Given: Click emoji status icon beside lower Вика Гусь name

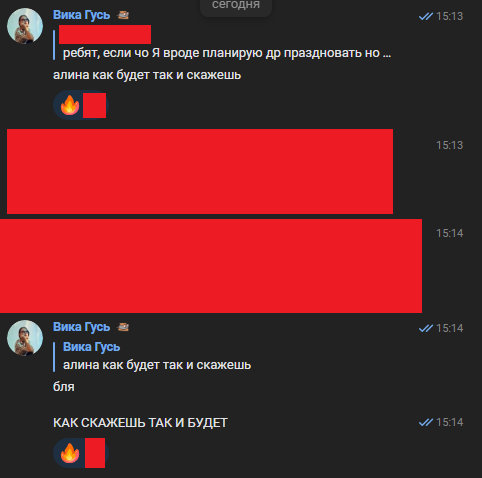Looking at the screenshot, I should click(123, 327).
